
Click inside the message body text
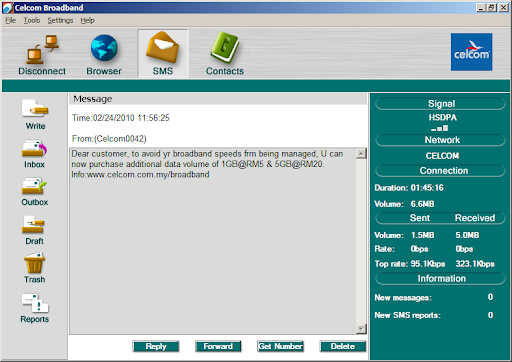(207, 164)
